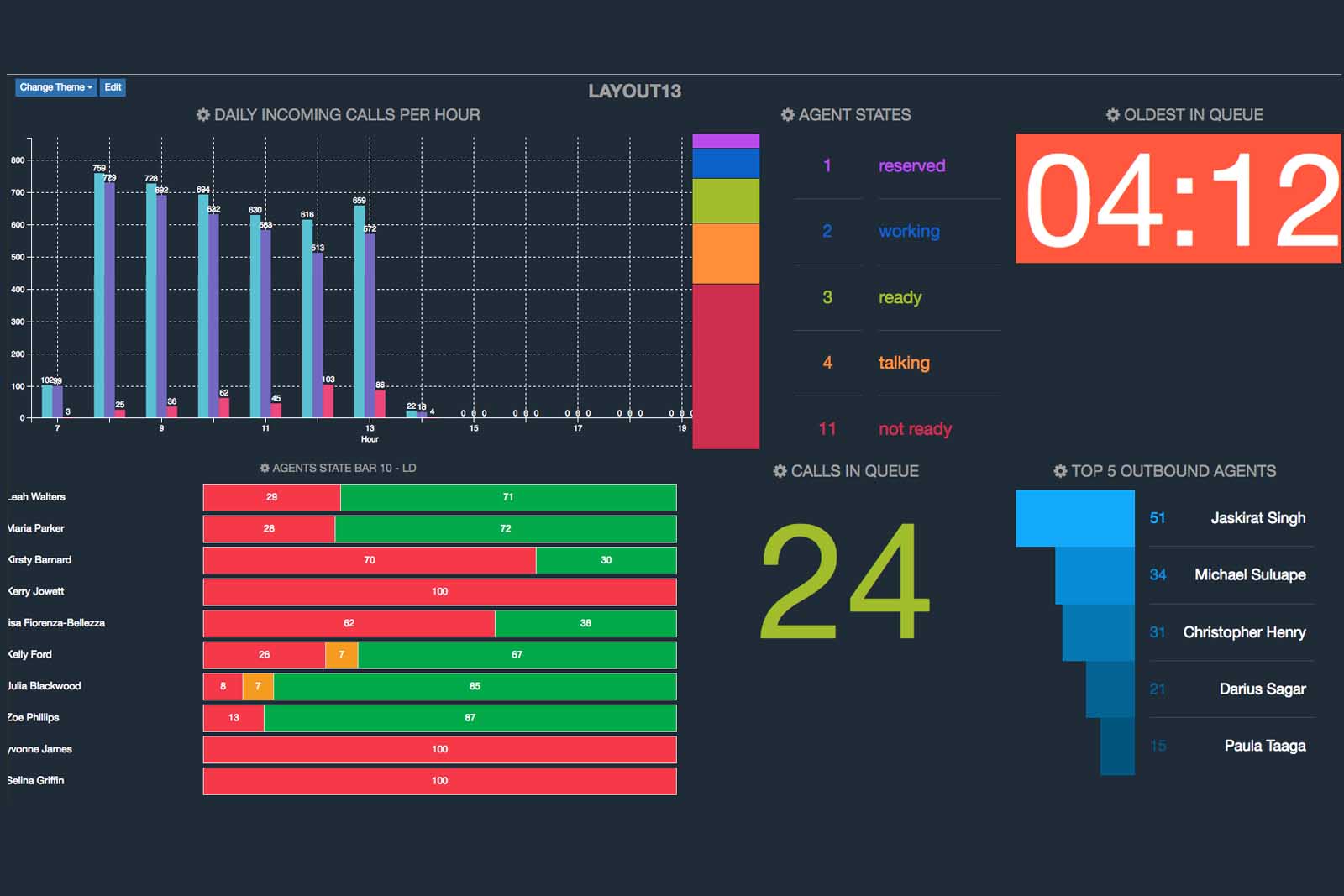Click Kelly Ford orange 7 bar segment

coord(342,655)
